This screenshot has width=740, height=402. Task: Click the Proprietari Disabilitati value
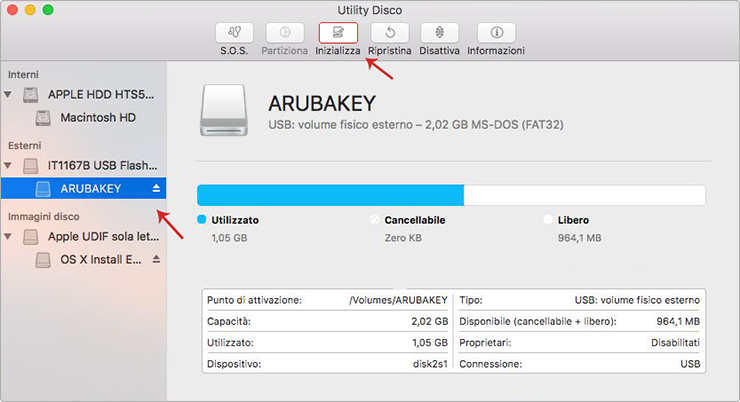coord(675,343)
